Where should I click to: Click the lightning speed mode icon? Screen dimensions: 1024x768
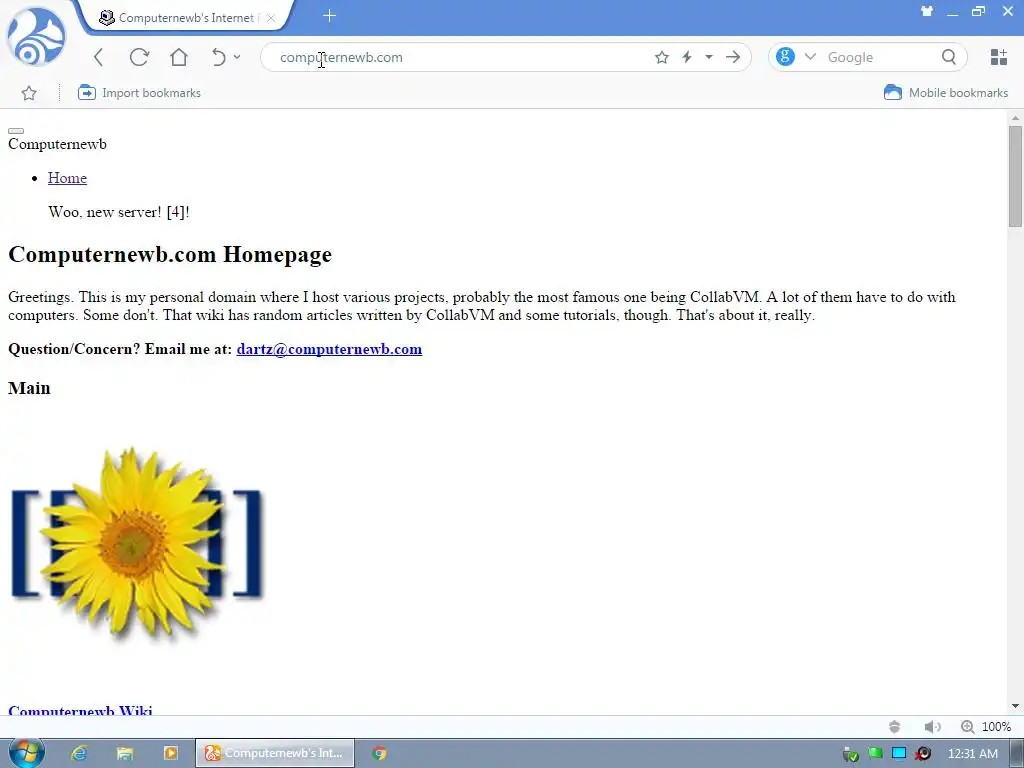[687, 57]
